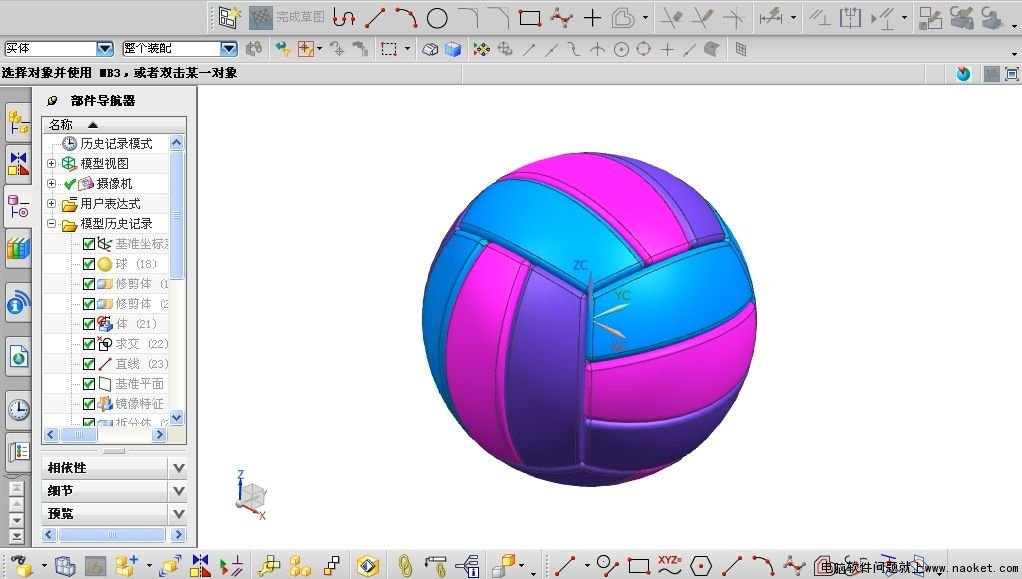Viewport: 1022px width, 579px height.
Task: Uncheck the 直线 (23) feature checkbox
Action: [x=89, y=364]
